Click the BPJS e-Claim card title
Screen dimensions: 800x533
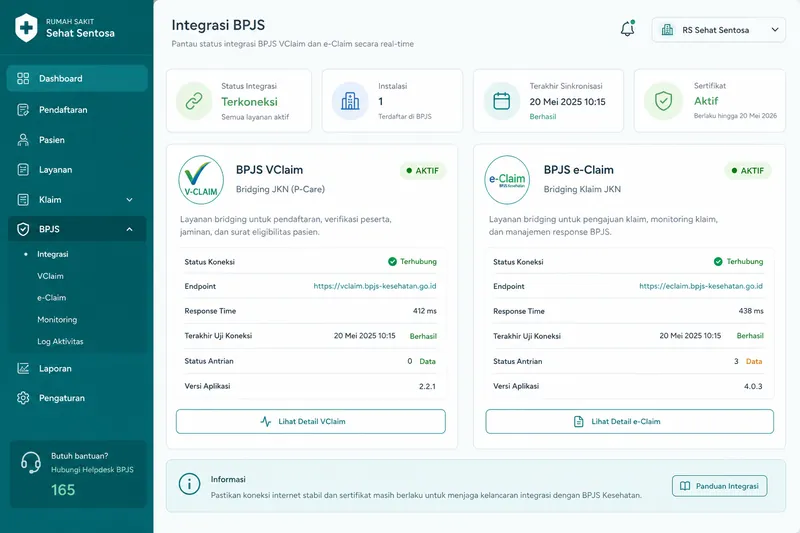(x=579, y=170)
